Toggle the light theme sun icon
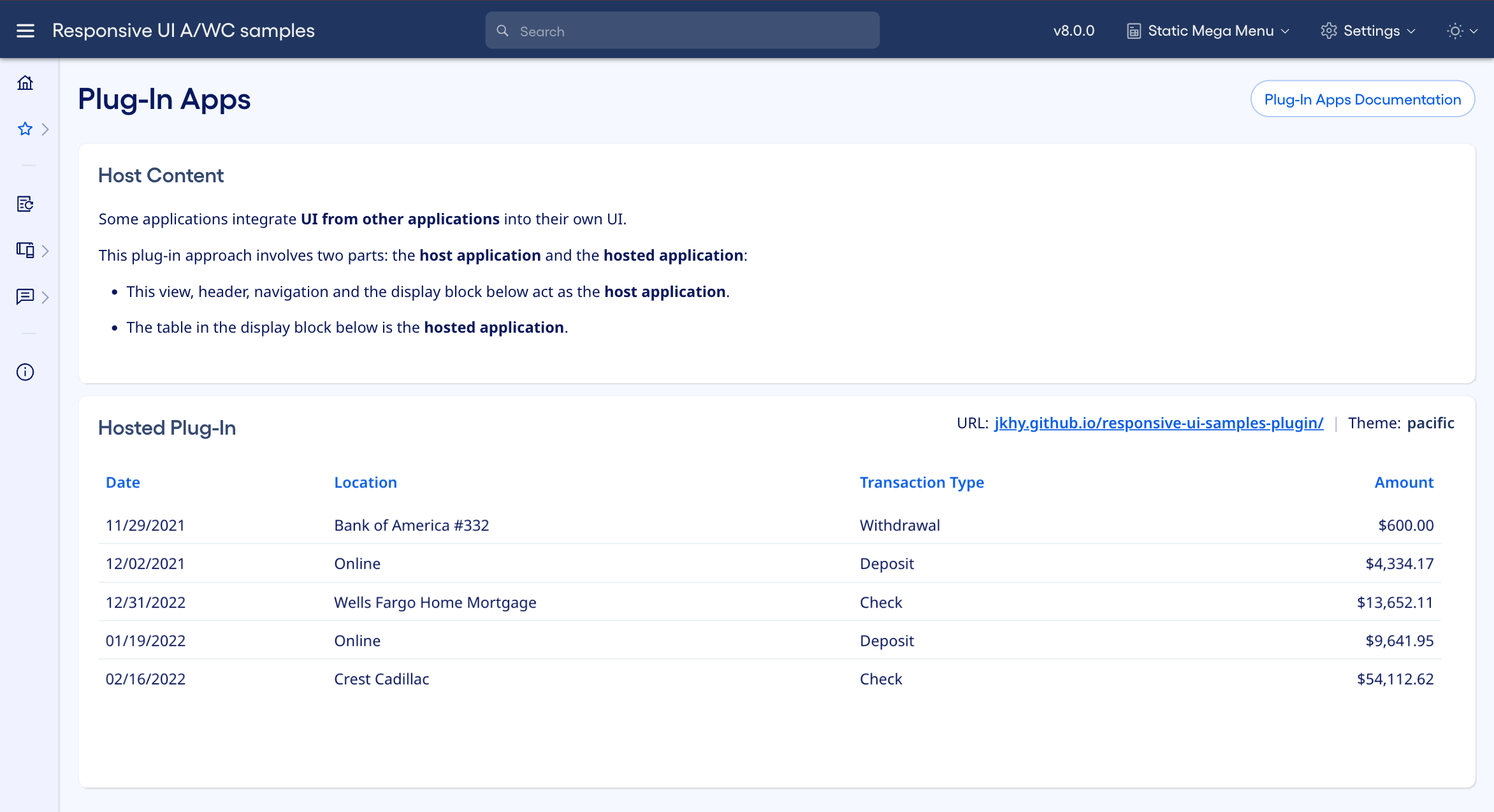The width and height of the screenshot is (1494, 812). (x=1454, y=30)
